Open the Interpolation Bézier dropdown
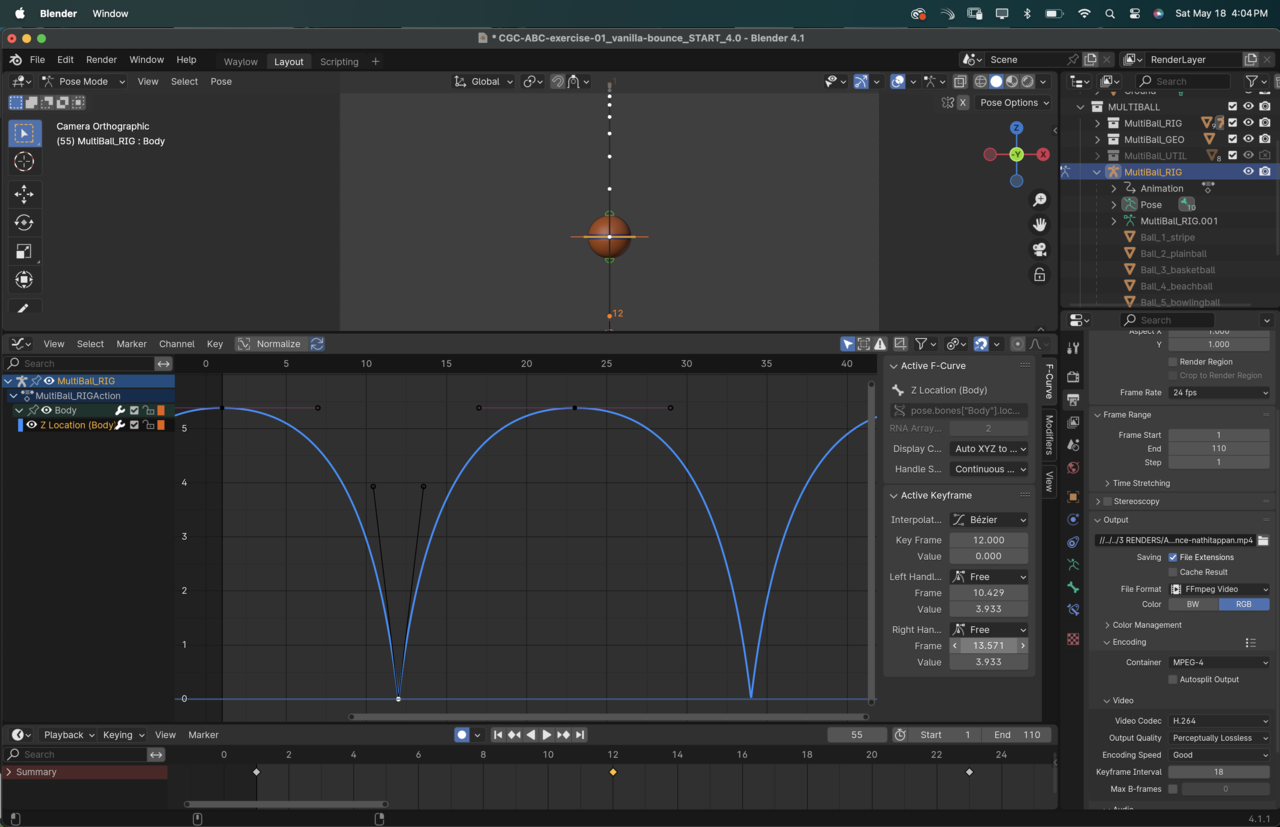The width and height of the screenshot is (1280, 827). 988,520
